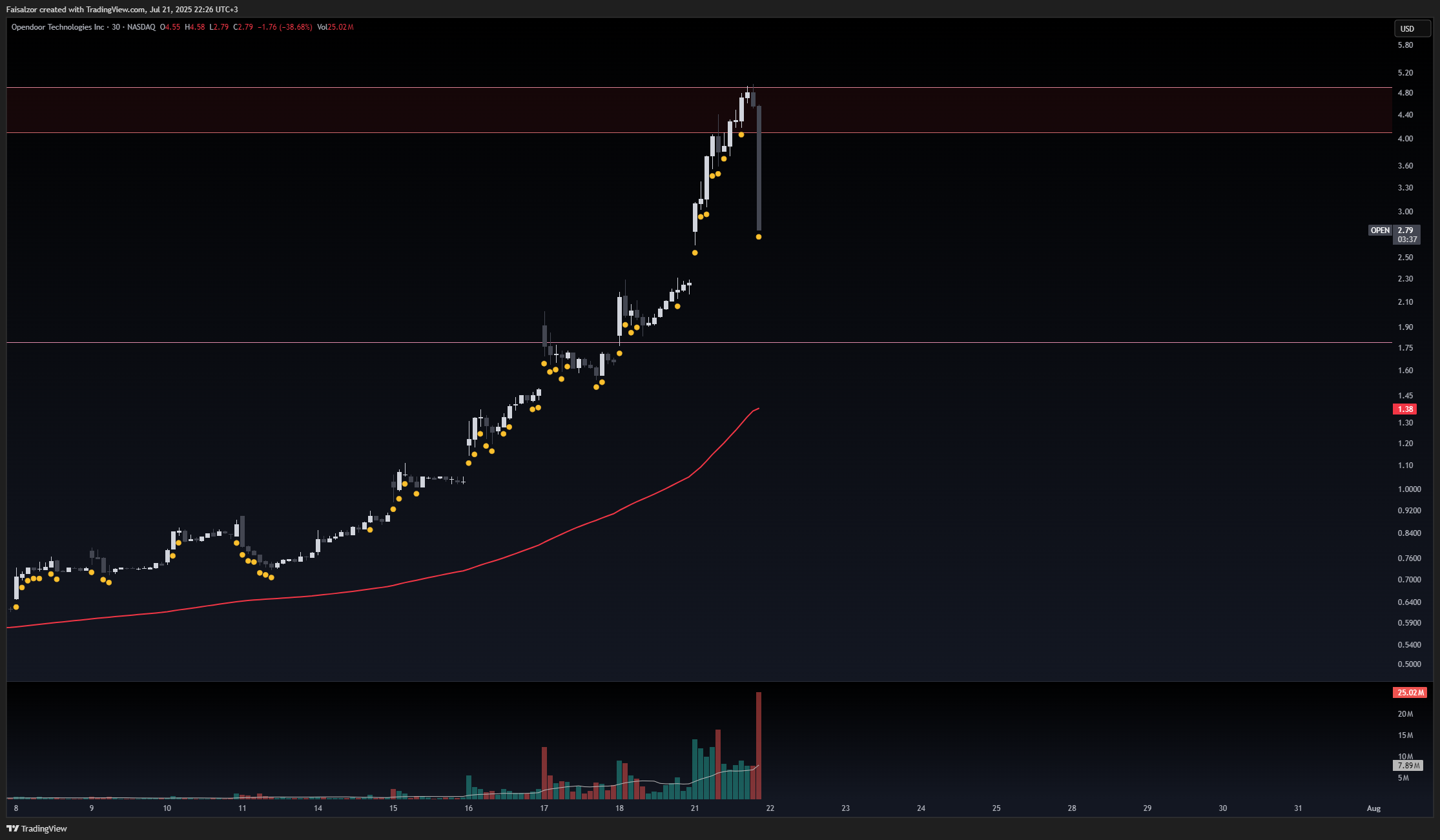Click the latest large falling candle body
Viewport: 1440px width, 840px height.
(759, 168)
